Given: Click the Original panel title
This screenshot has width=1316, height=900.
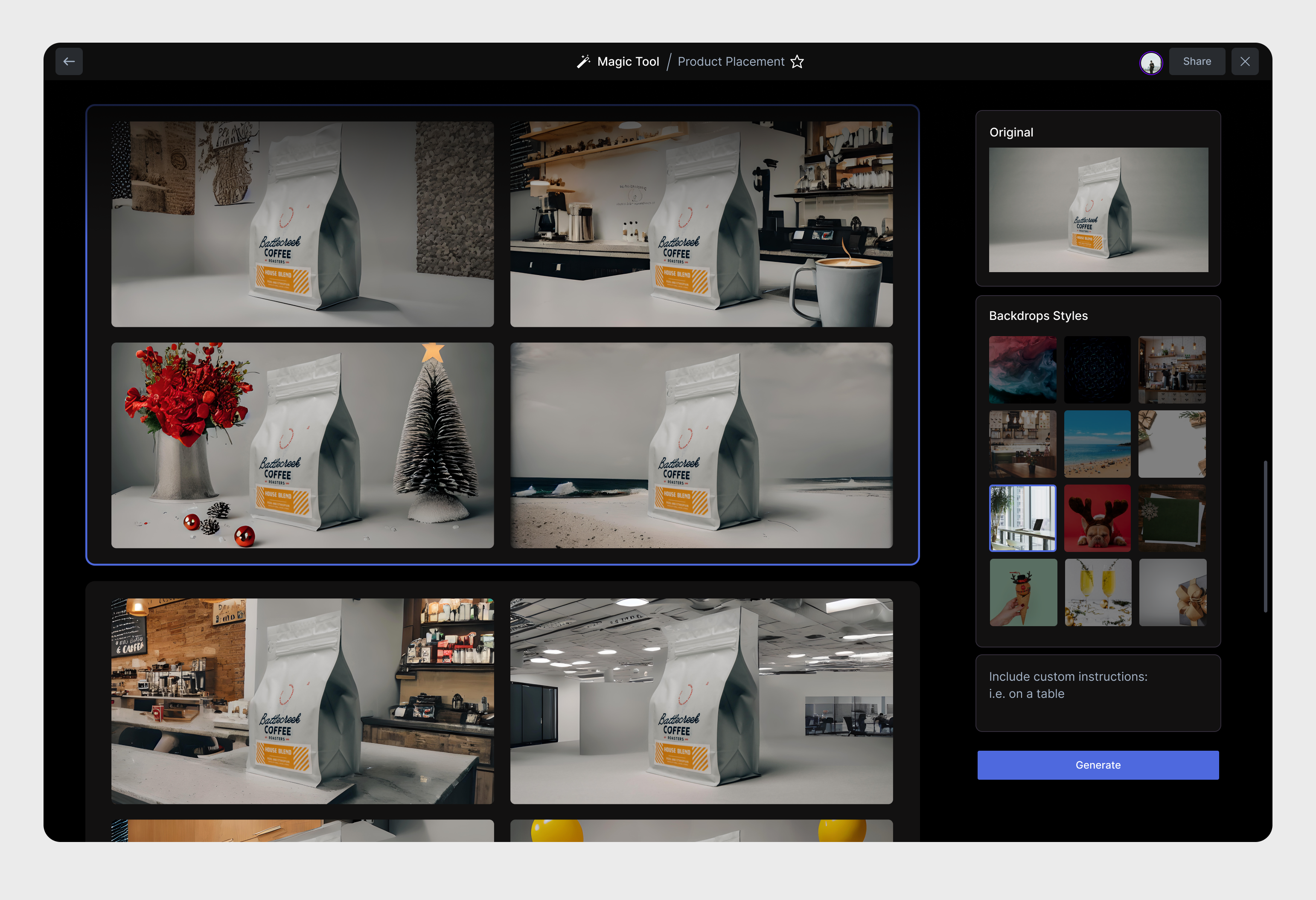Looking at the screenshot, I should point(1011,133).
